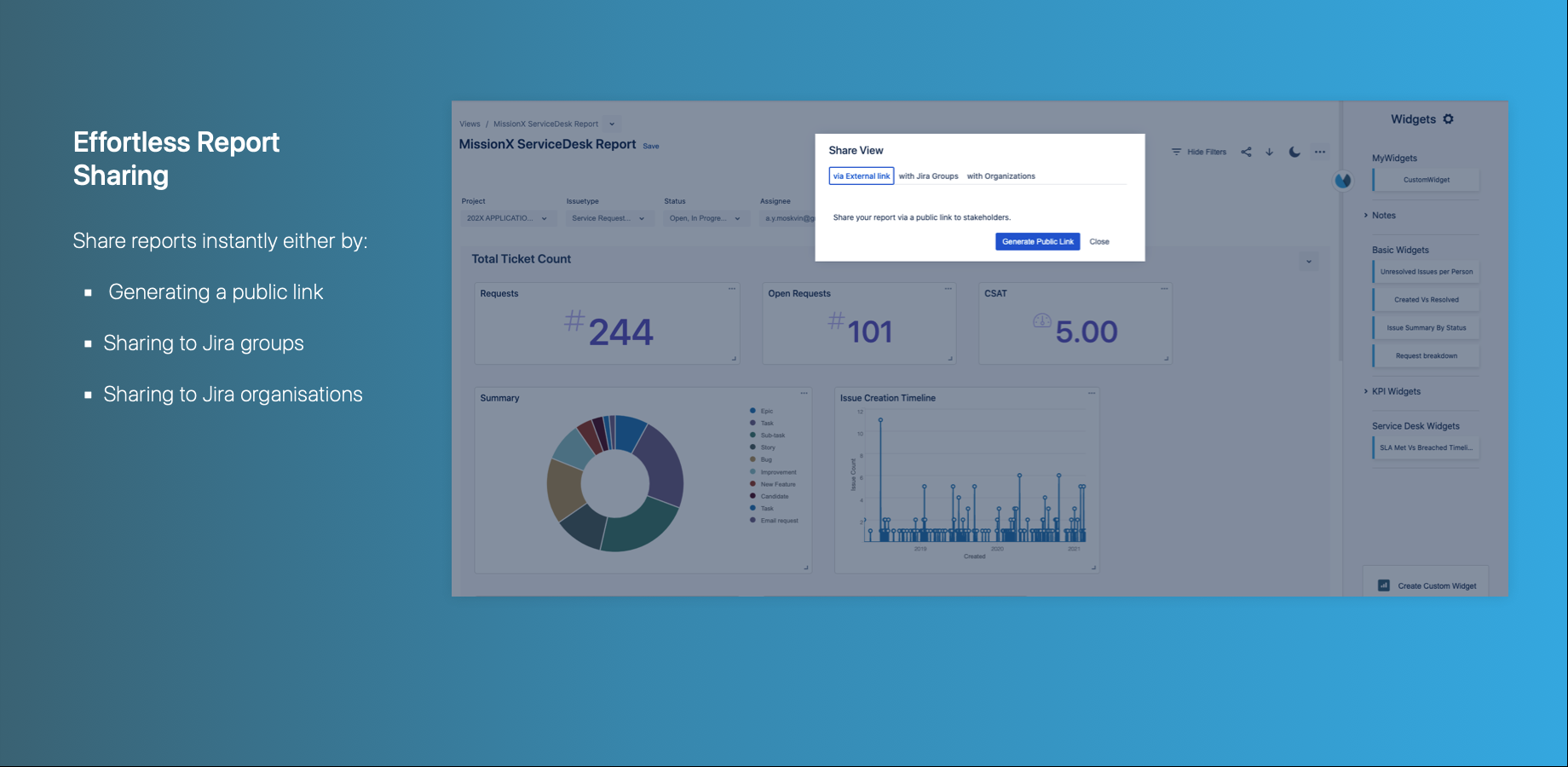The image size is (1568, 767).
Task: Toggle Bug legend entry in Summary
Action: click(760, 459)
